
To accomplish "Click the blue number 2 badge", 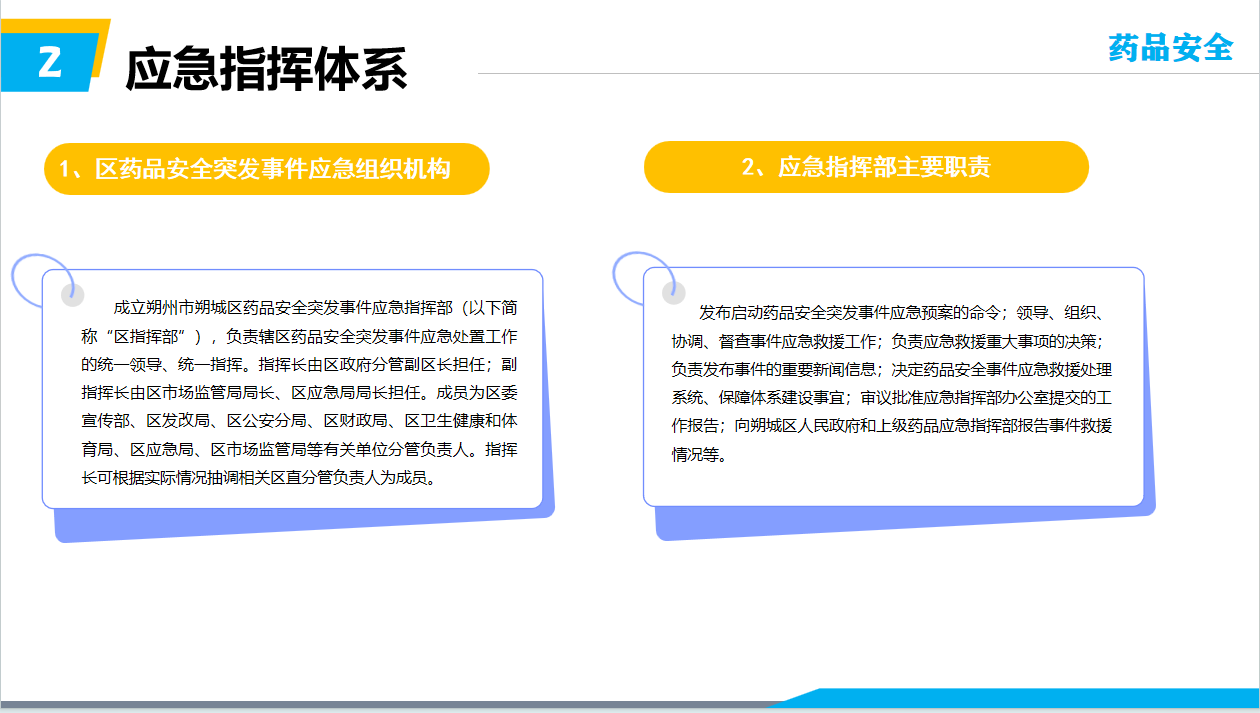I will pyautogui.click(x=48, y=63).
